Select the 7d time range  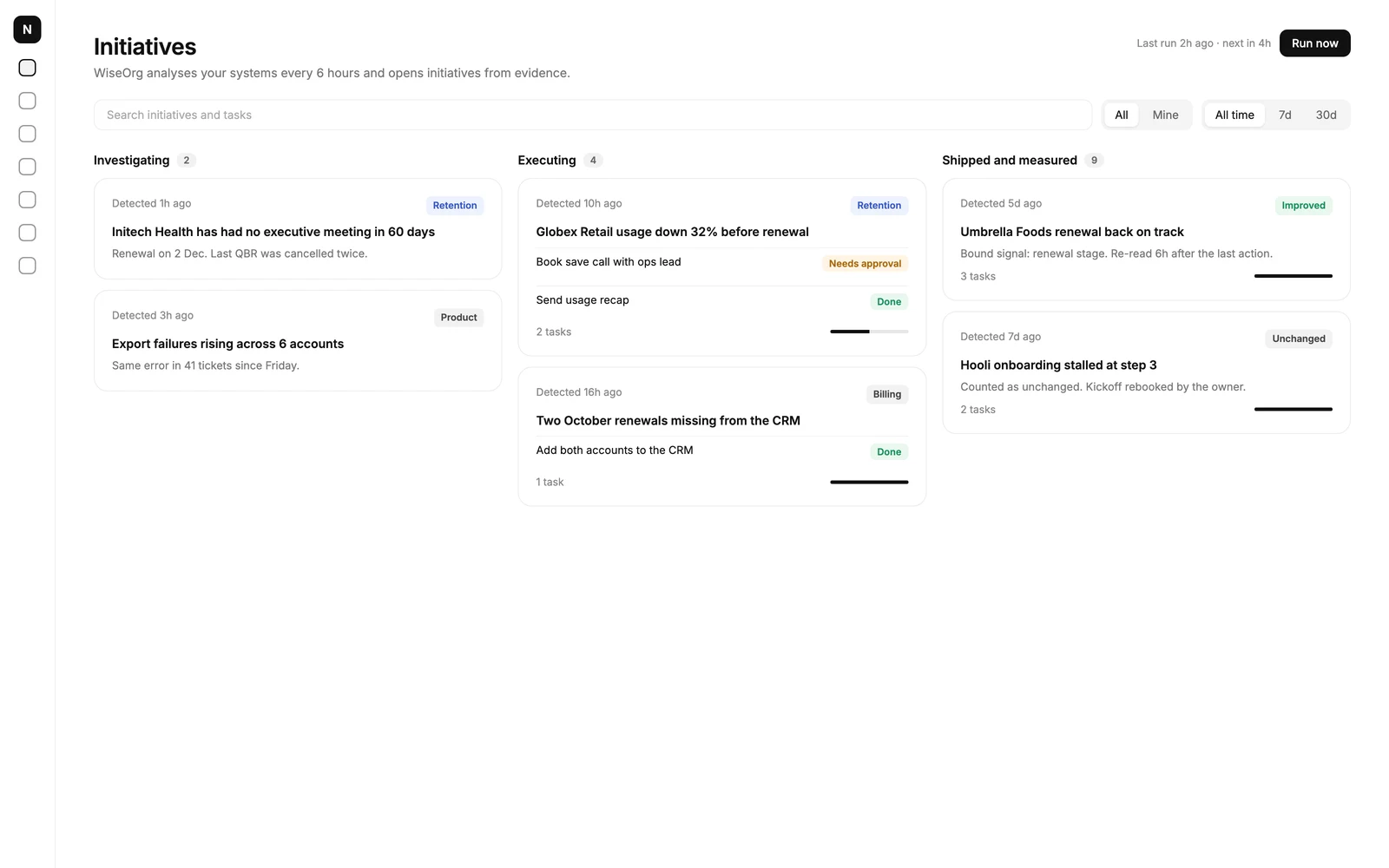click(1285, 115)
